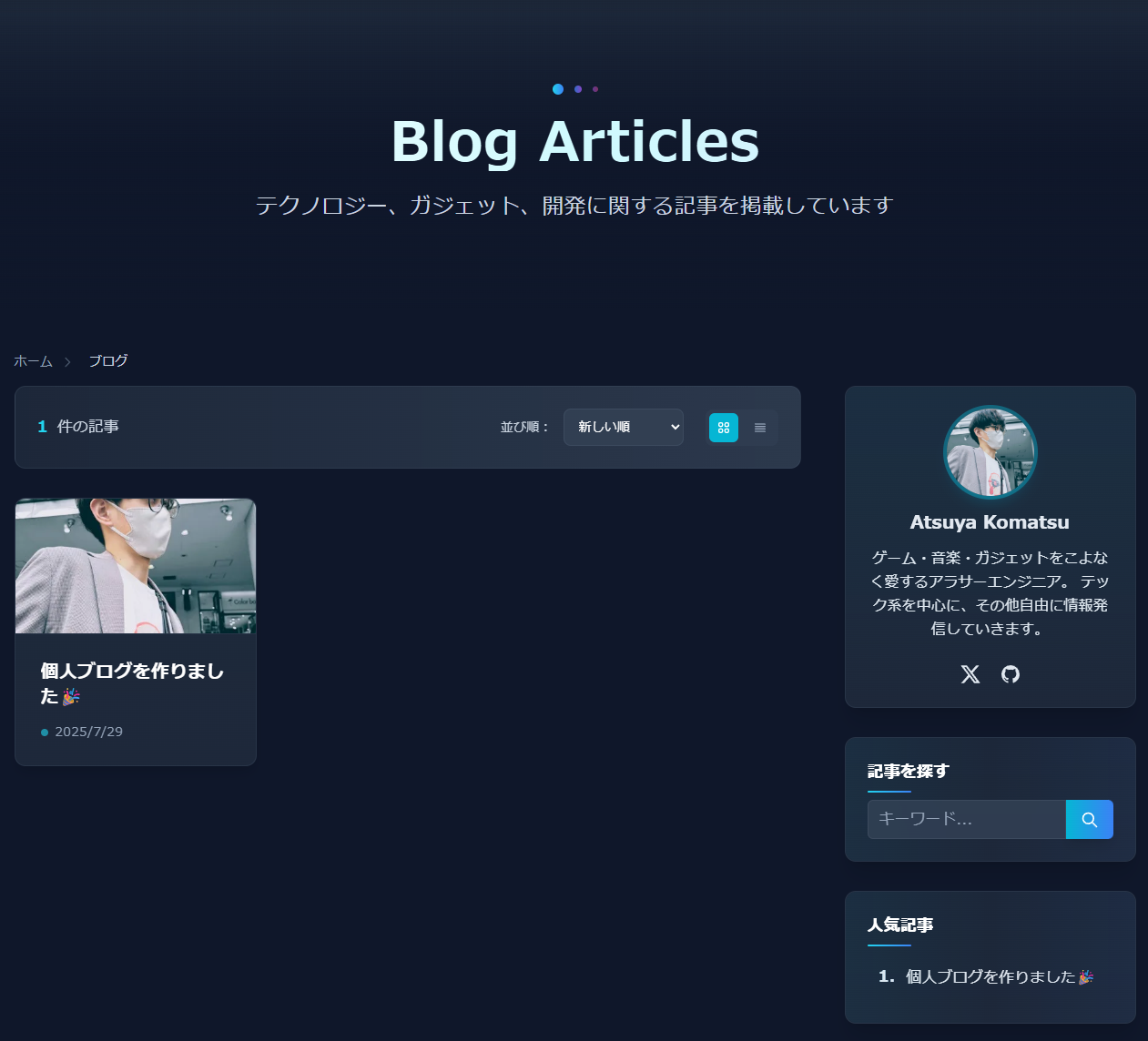Switch to grid view layout
Image resolution: width=1148 pixels, height=1041 pixels.
point(724,428)
